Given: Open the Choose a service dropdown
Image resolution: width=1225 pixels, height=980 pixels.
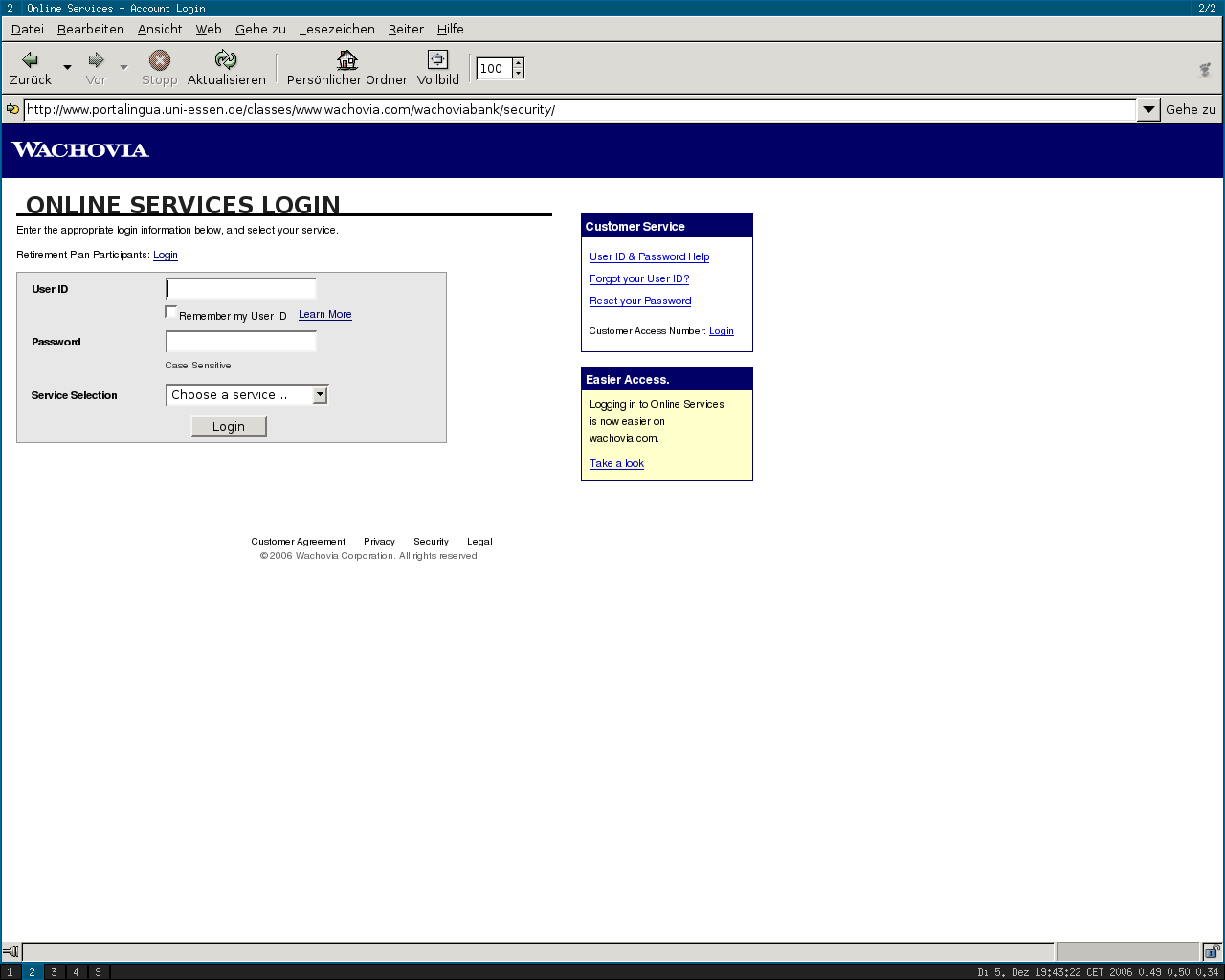Looking at the screenshot, I should click(x=247, y=394).
